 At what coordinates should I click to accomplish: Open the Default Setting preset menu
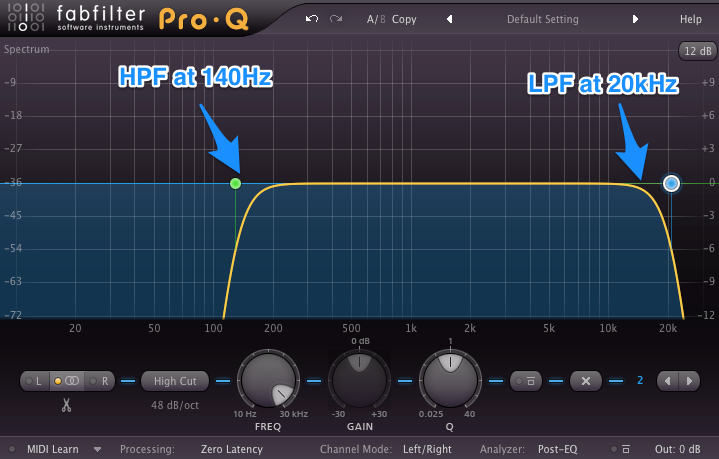click(542, 19)
